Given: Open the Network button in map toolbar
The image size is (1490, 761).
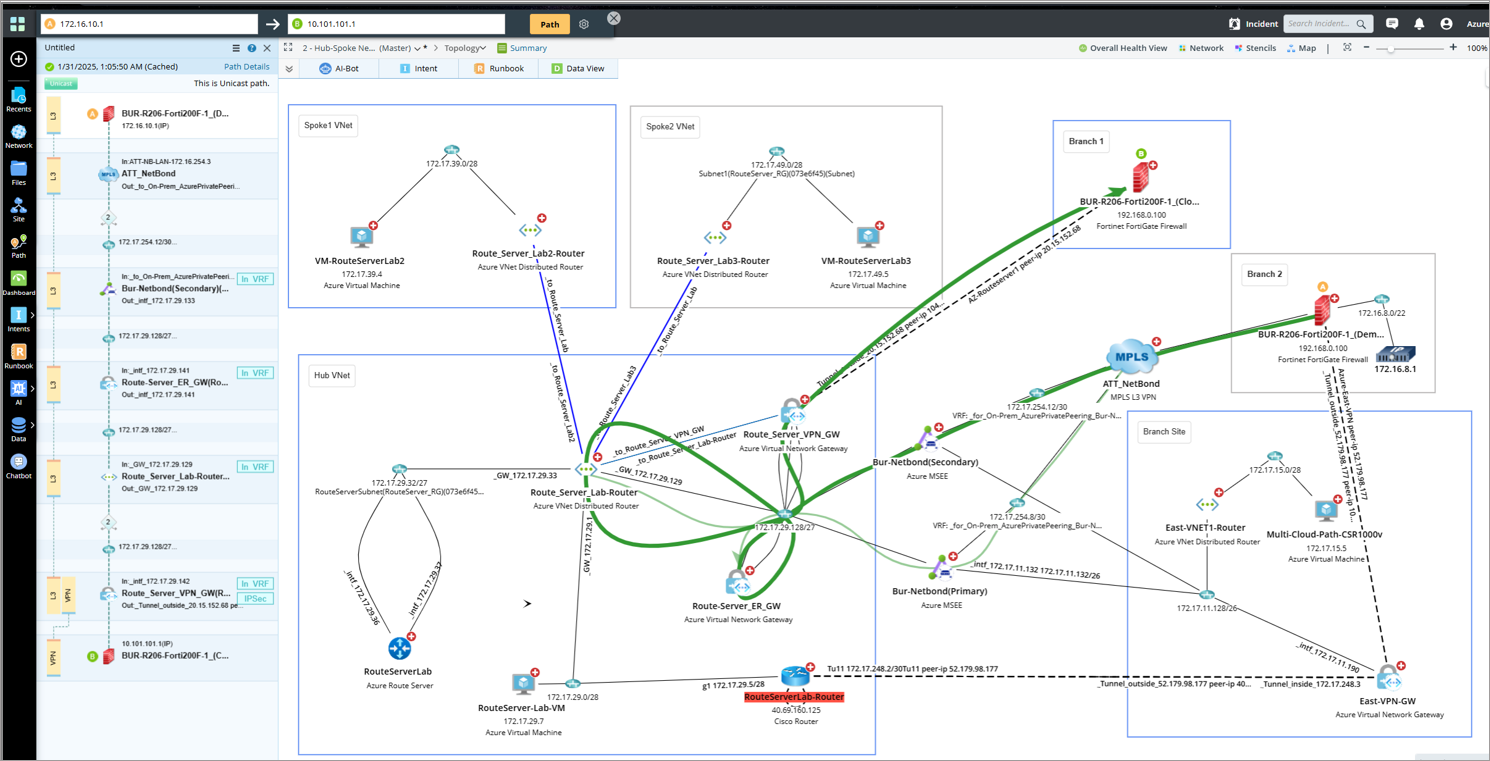Looking at the screenshot, I should pos(1201,48).
